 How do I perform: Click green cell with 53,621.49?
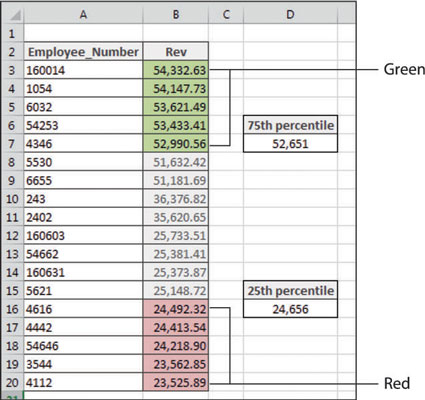pos(176,107)
